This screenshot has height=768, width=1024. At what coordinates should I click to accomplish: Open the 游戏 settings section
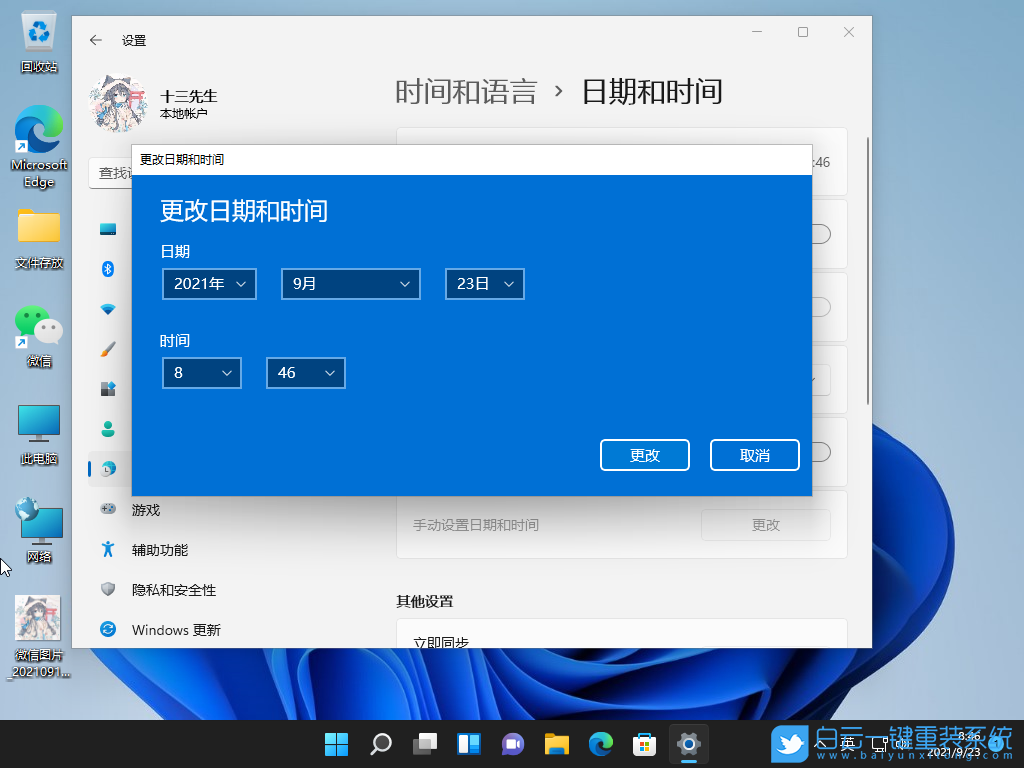(x=160, y=509)
